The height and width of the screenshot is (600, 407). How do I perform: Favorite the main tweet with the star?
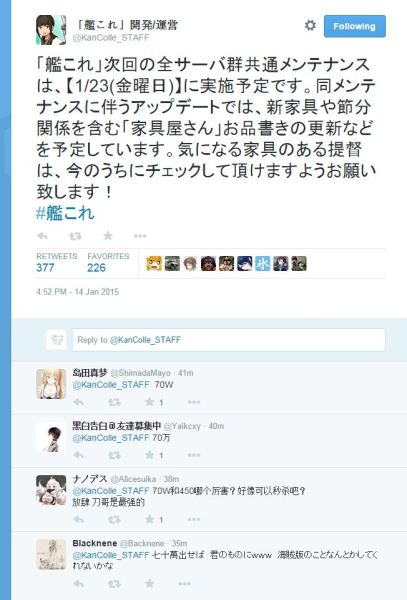[x=108, y=235]
